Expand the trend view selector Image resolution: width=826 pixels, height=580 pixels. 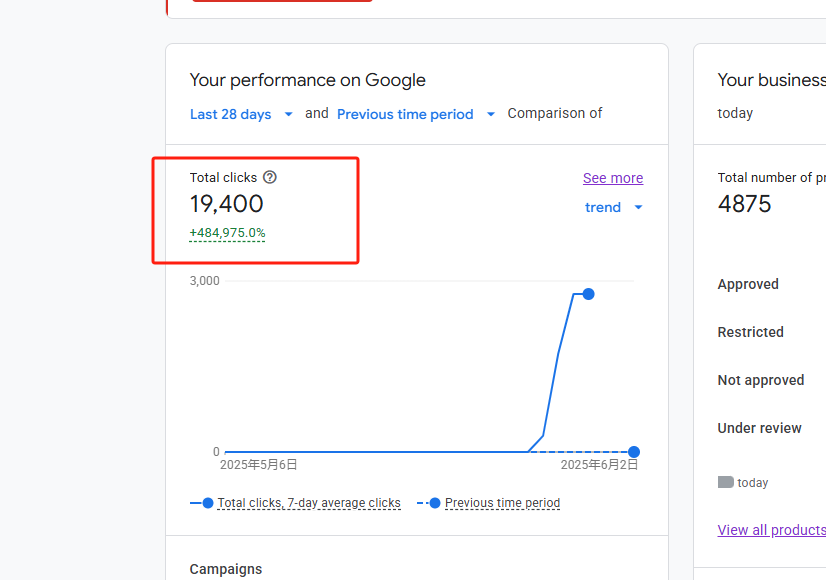pos(613,207)
